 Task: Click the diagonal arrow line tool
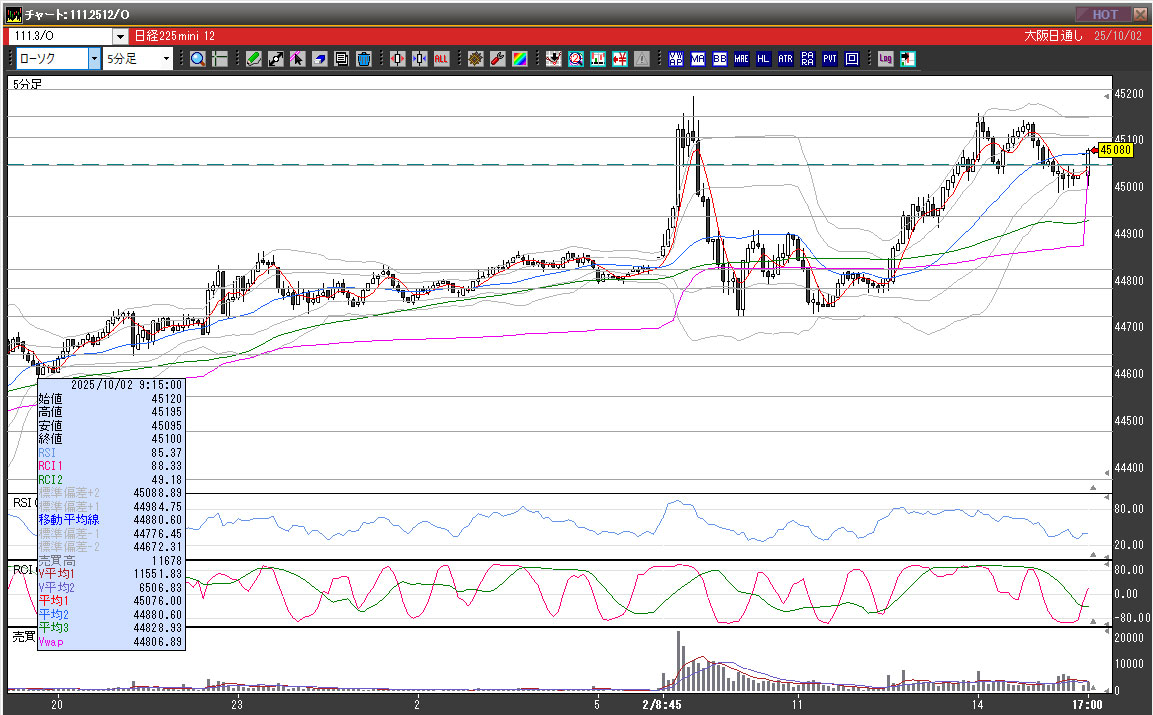276,59
